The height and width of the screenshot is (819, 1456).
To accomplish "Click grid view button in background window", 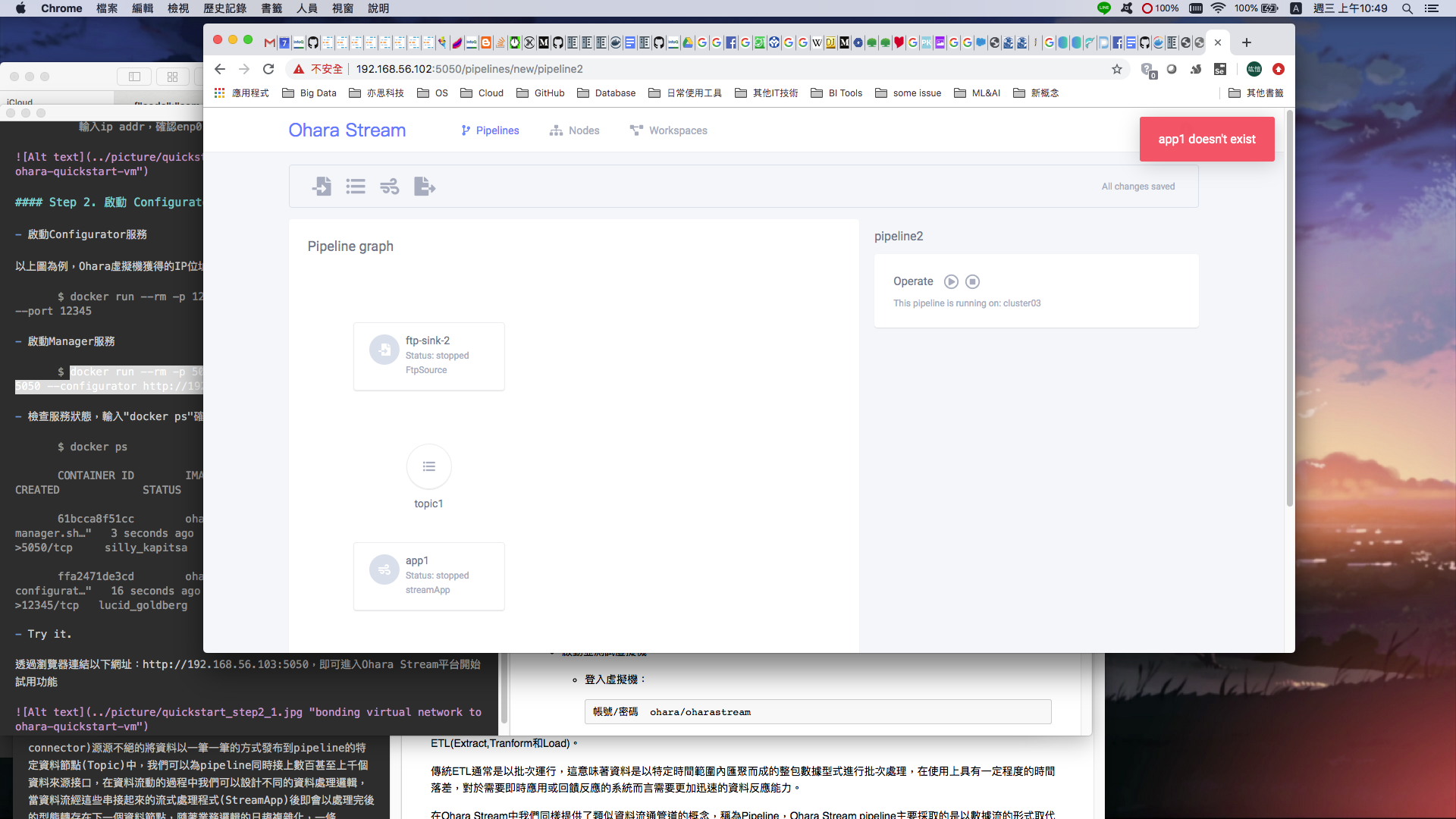I will 173,77.
